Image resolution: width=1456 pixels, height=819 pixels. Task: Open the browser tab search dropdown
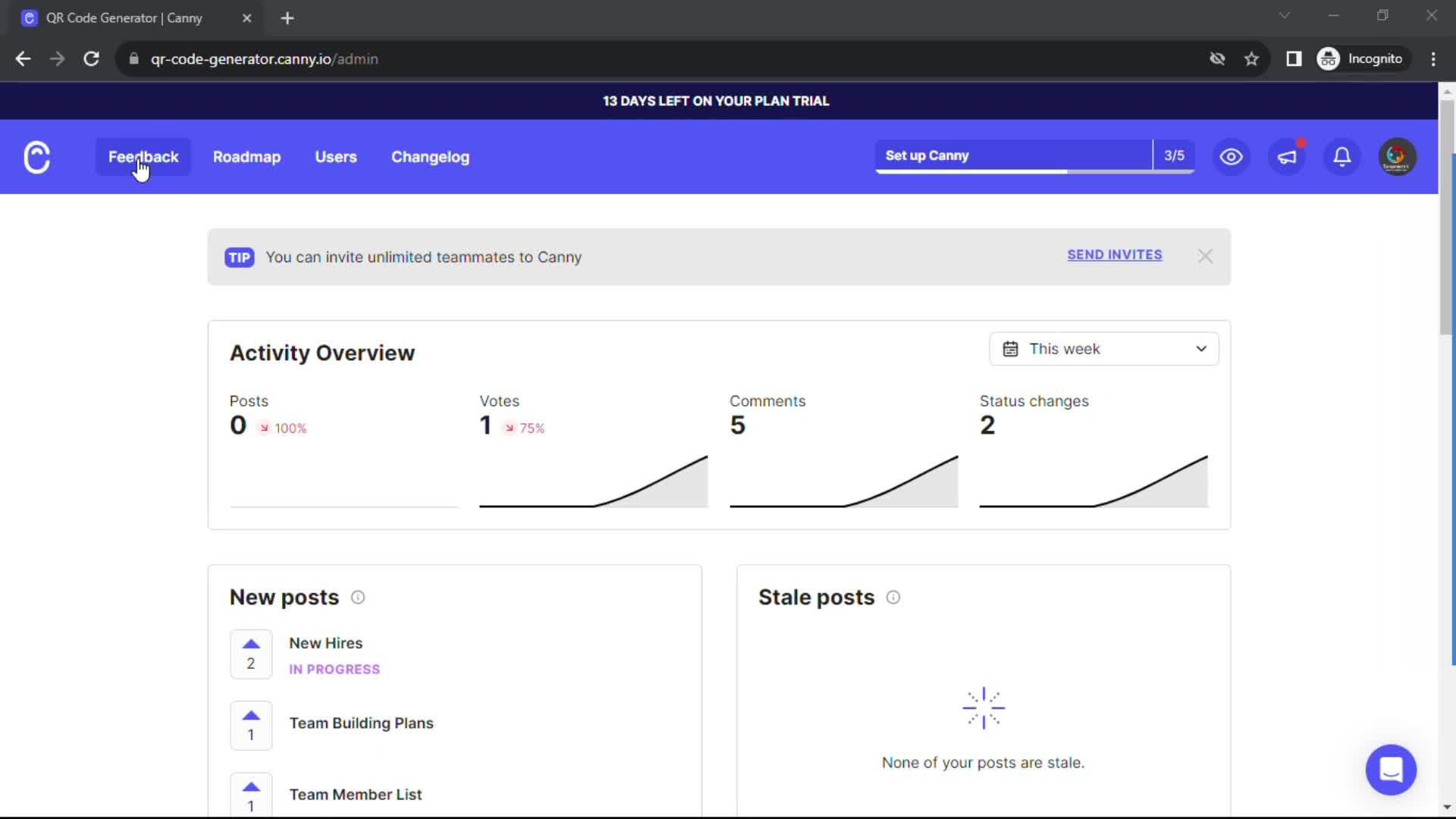[x=1285, y=15]
